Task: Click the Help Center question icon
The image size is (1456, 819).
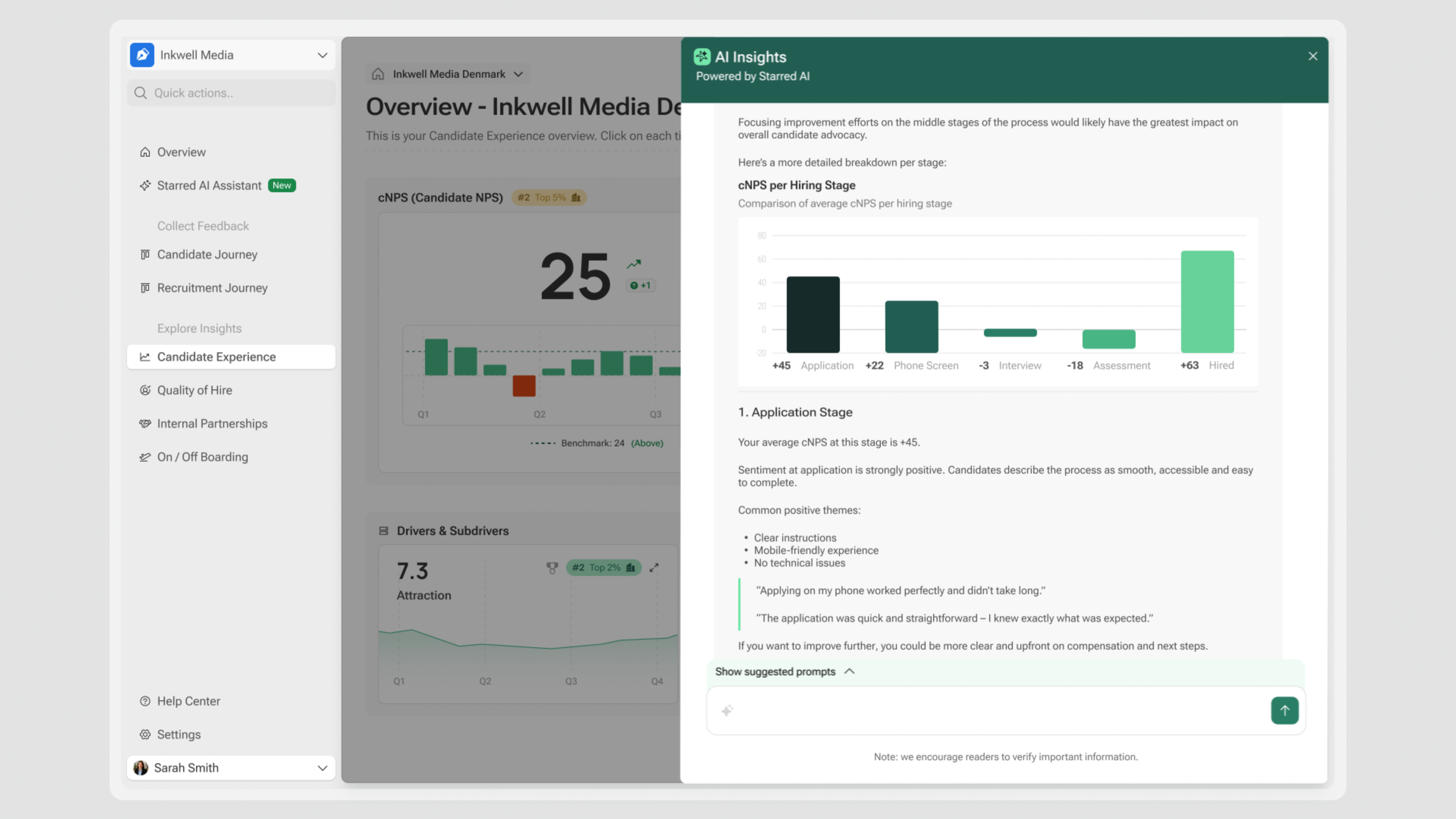Action: (145, 701)
